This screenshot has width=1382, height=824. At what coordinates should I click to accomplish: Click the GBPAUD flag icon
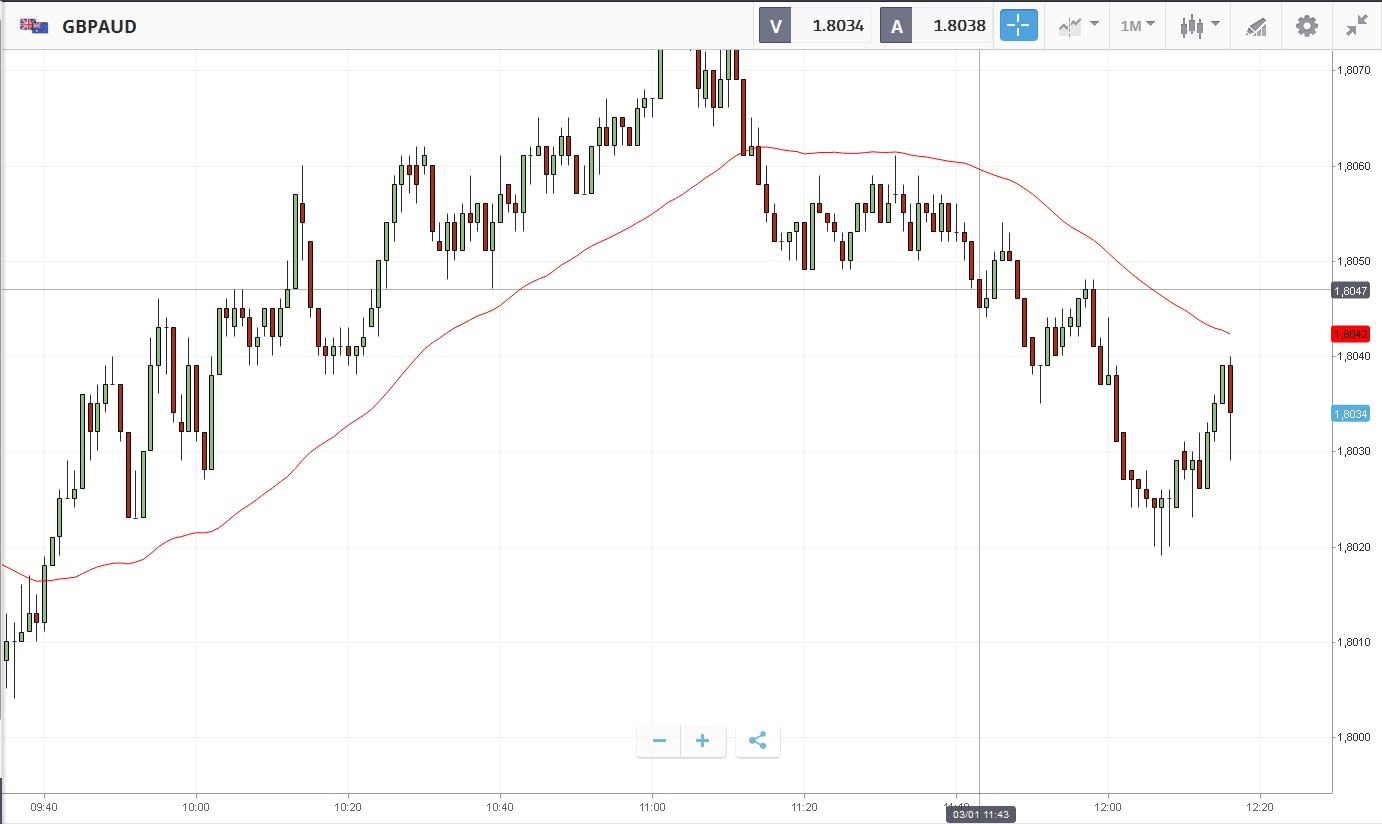[34, 26]
